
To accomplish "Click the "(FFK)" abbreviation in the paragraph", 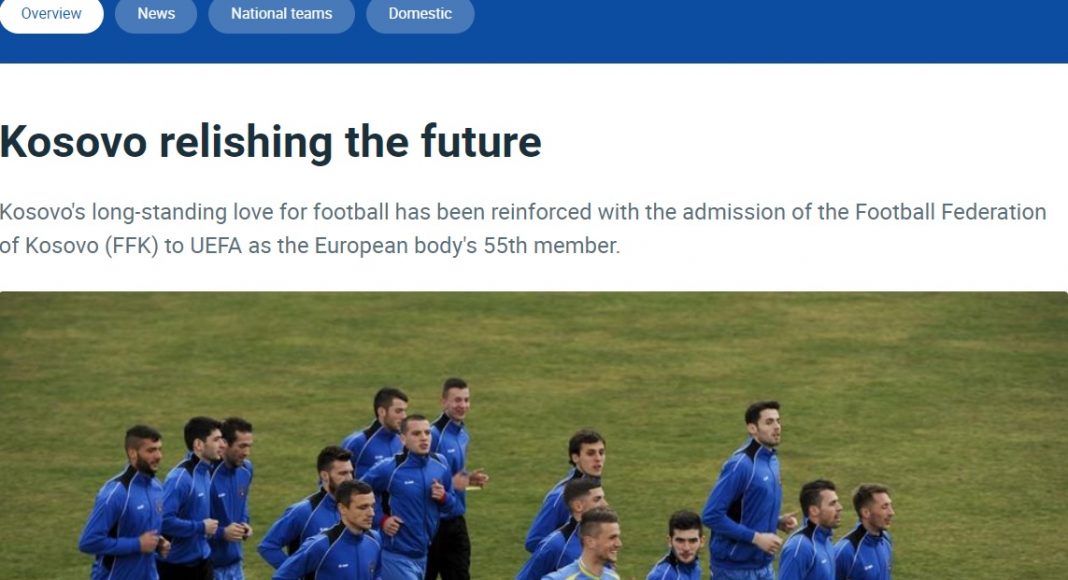I will 132,245.
